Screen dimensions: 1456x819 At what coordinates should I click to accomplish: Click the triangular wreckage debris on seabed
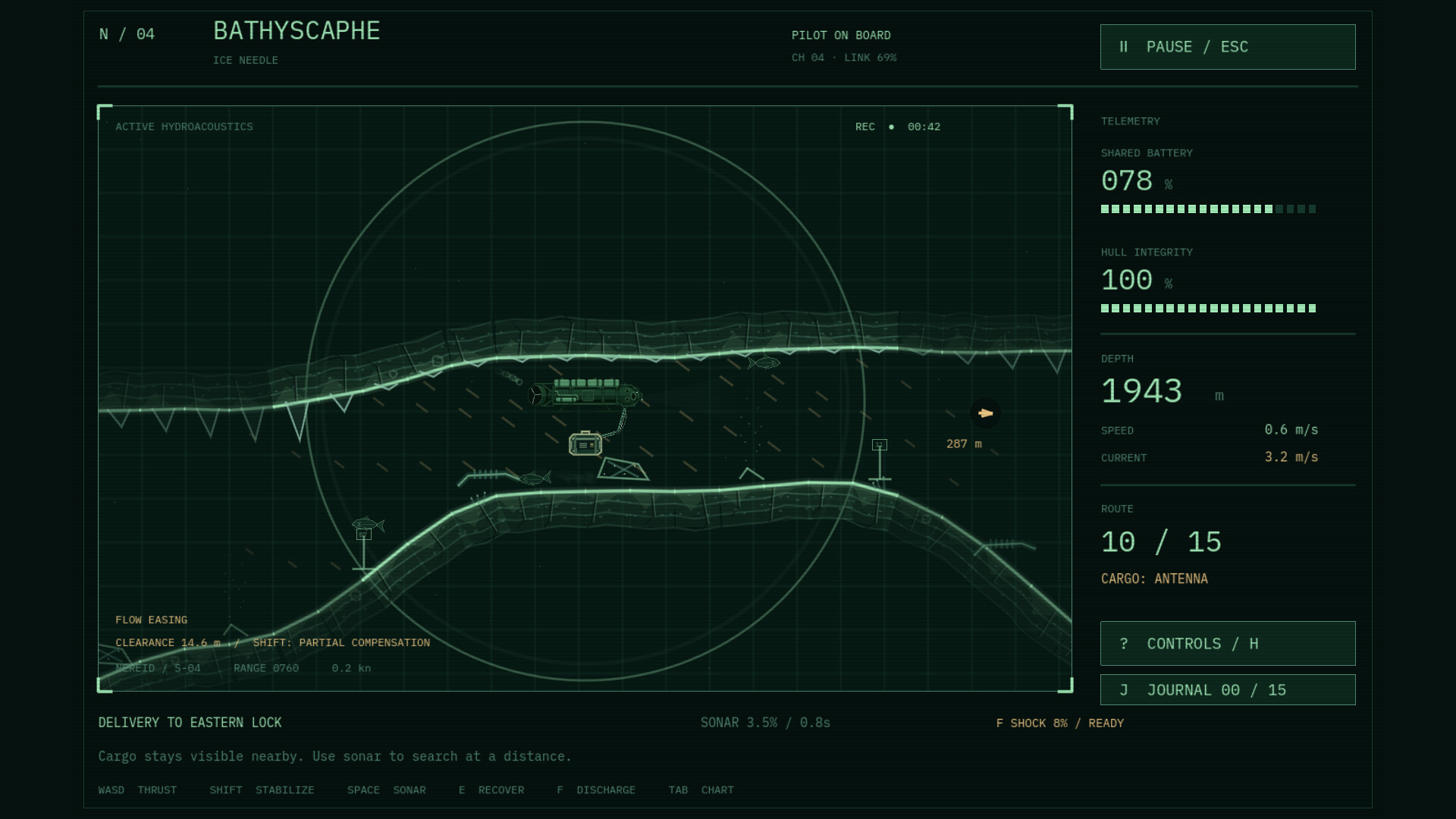pyautogui.click(x=623, y=469)
